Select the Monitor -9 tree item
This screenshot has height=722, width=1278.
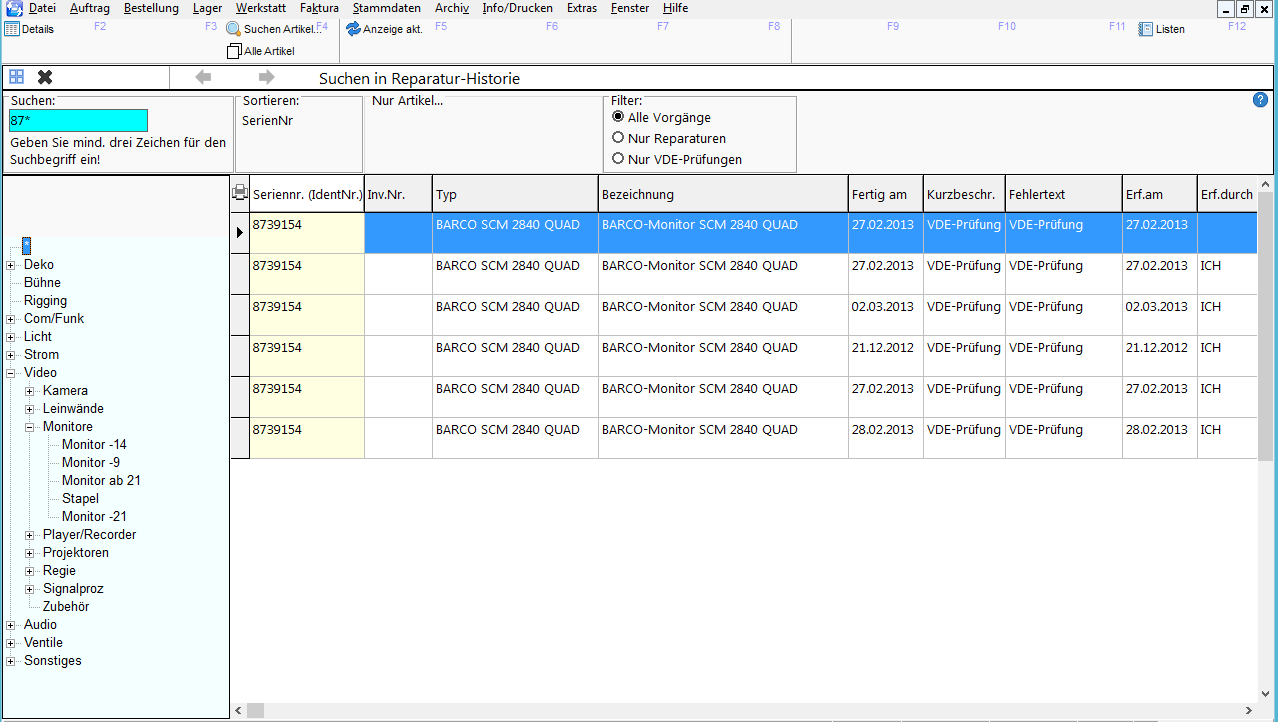(x=91, y=463)
